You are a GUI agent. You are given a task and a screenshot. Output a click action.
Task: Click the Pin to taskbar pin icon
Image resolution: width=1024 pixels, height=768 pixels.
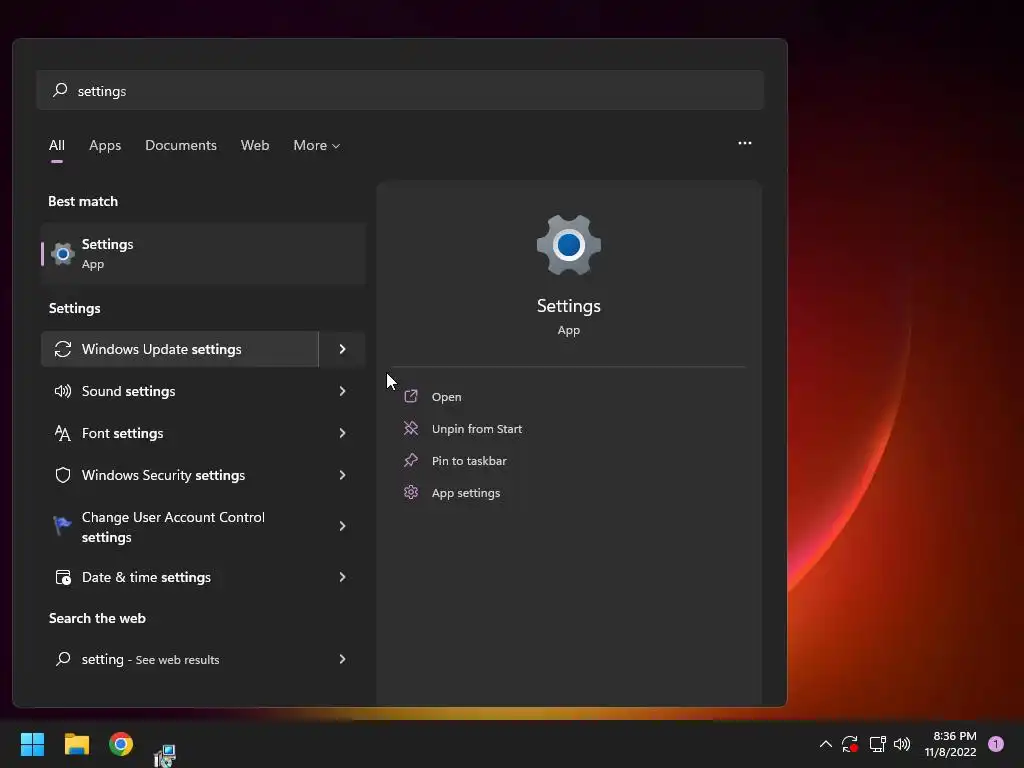tap(411, 460)
